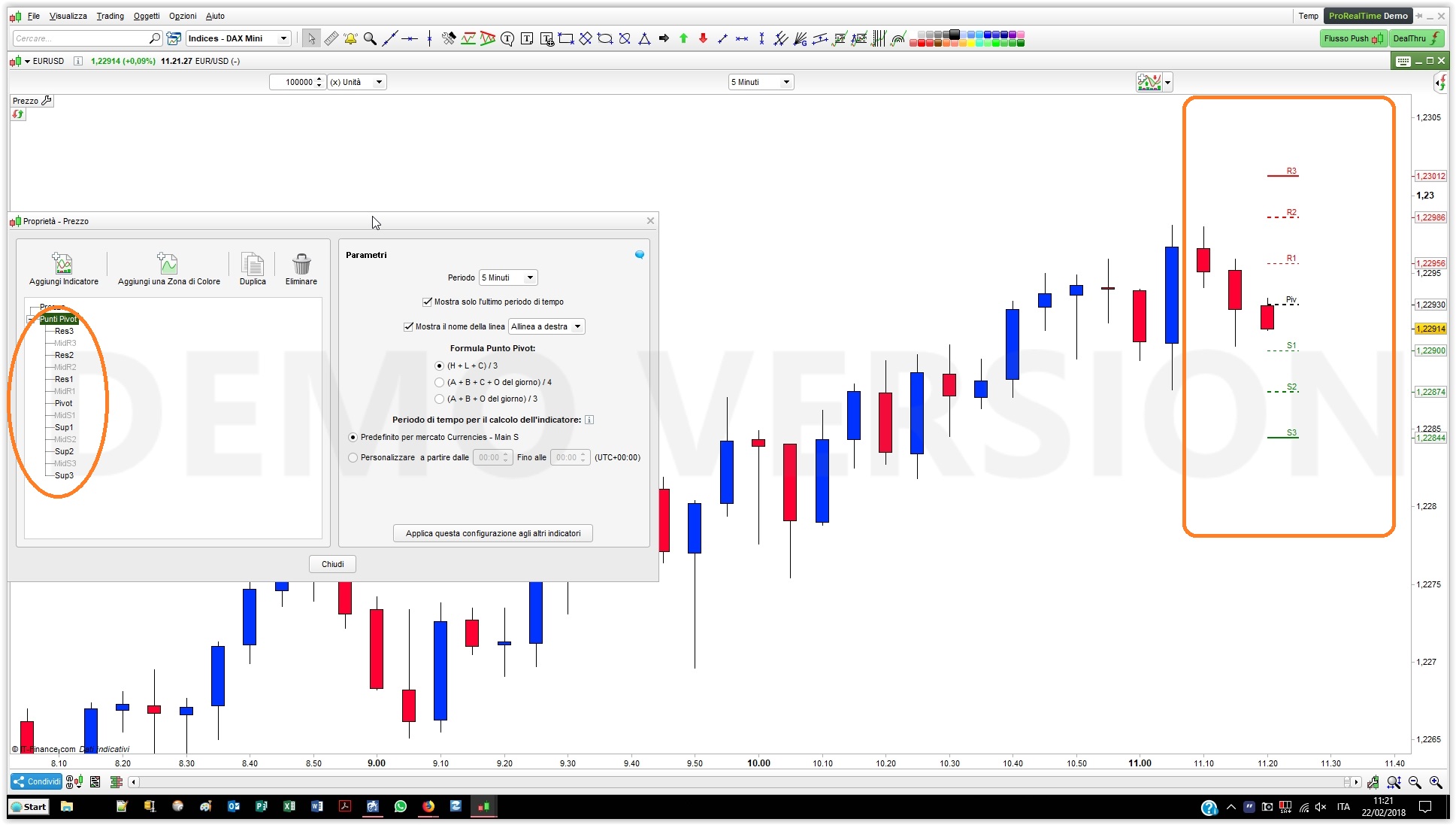
Task: Toggle Mostra solo l'ultimo periodo di tempo
Action: 428,302
